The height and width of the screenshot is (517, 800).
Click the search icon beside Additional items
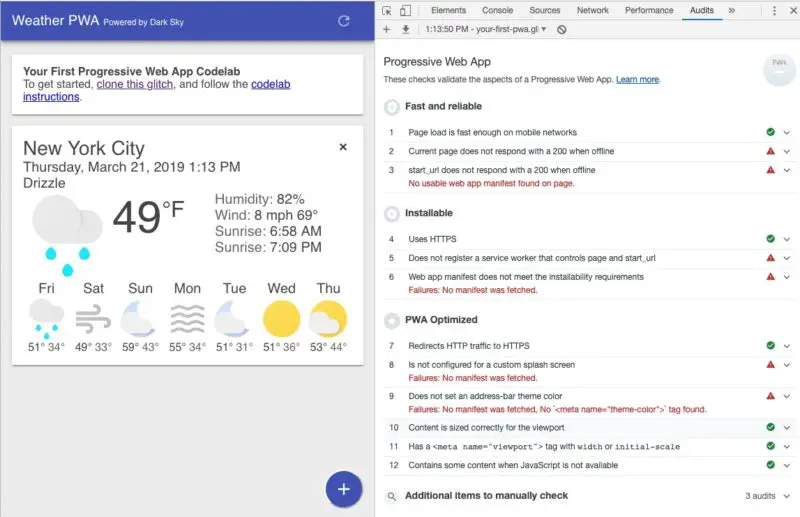point(391,496)
